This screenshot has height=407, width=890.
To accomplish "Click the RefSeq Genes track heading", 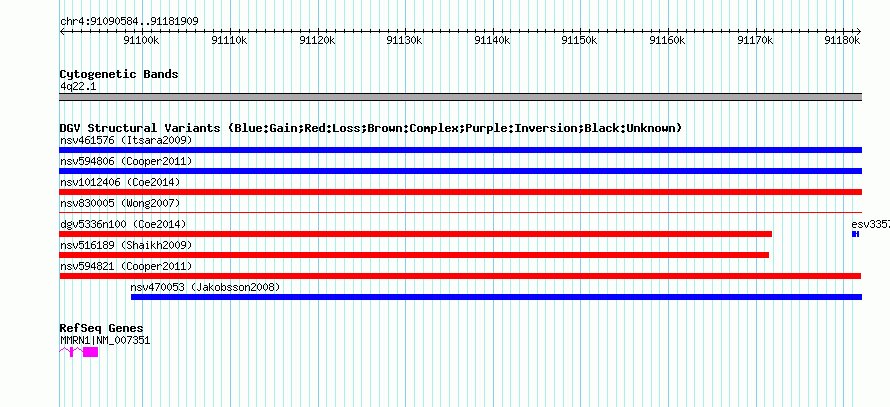I will tap(102, 328).
